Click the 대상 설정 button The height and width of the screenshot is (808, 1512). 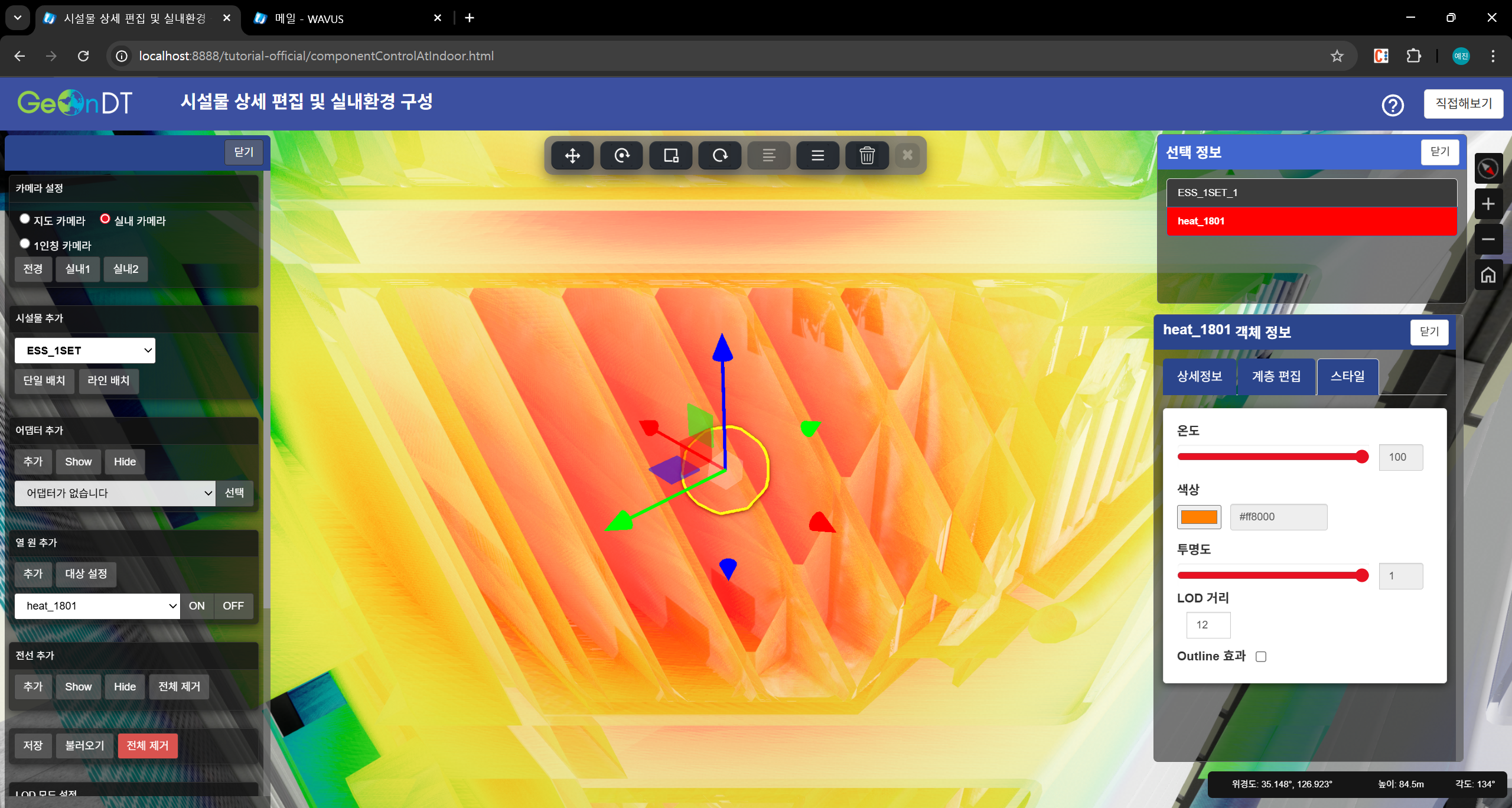click(x=86, y=574)
